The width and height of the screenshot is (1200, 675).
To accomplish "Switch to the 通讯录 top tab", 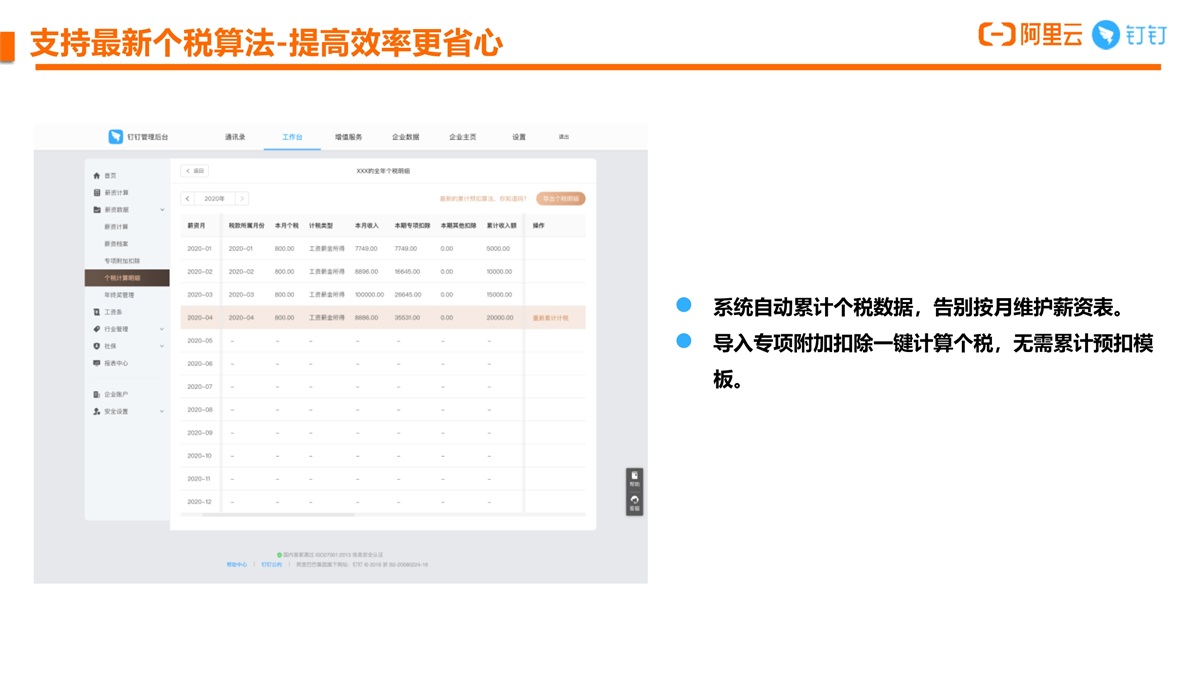I will tap(235, 137).
